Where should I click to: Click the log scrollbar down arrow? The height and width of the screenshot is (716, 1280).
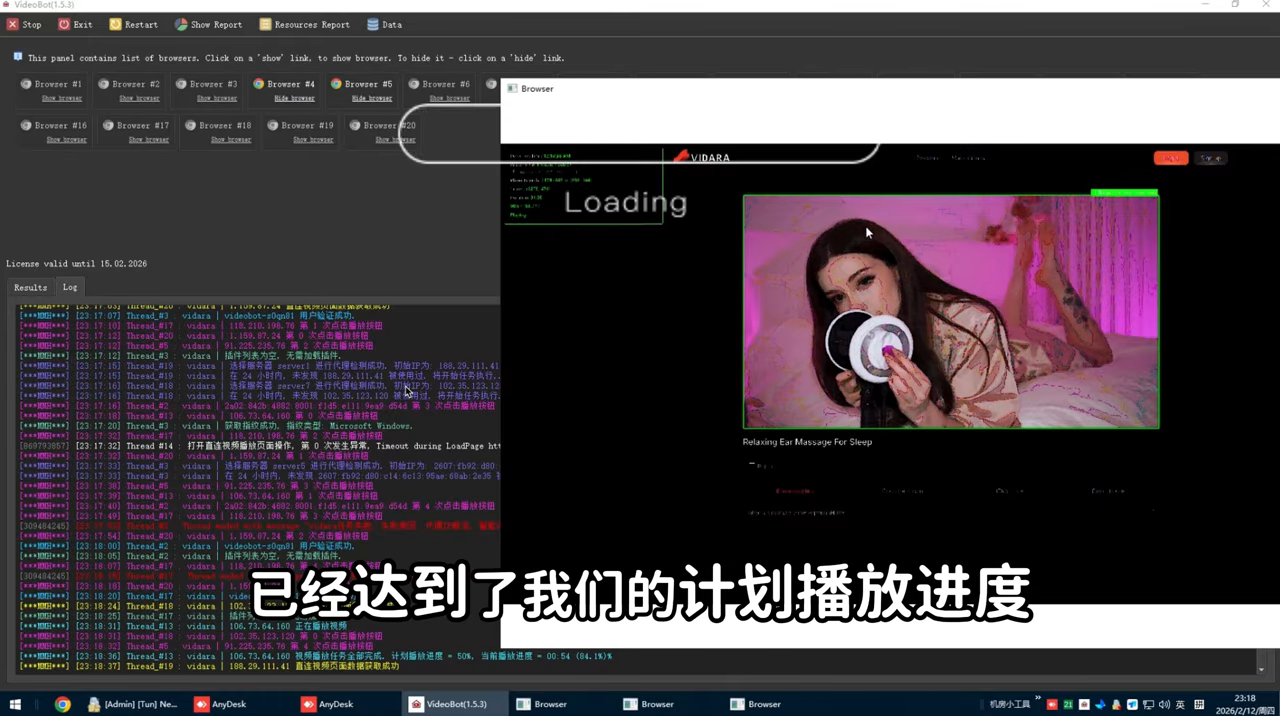click(1261, 669)
